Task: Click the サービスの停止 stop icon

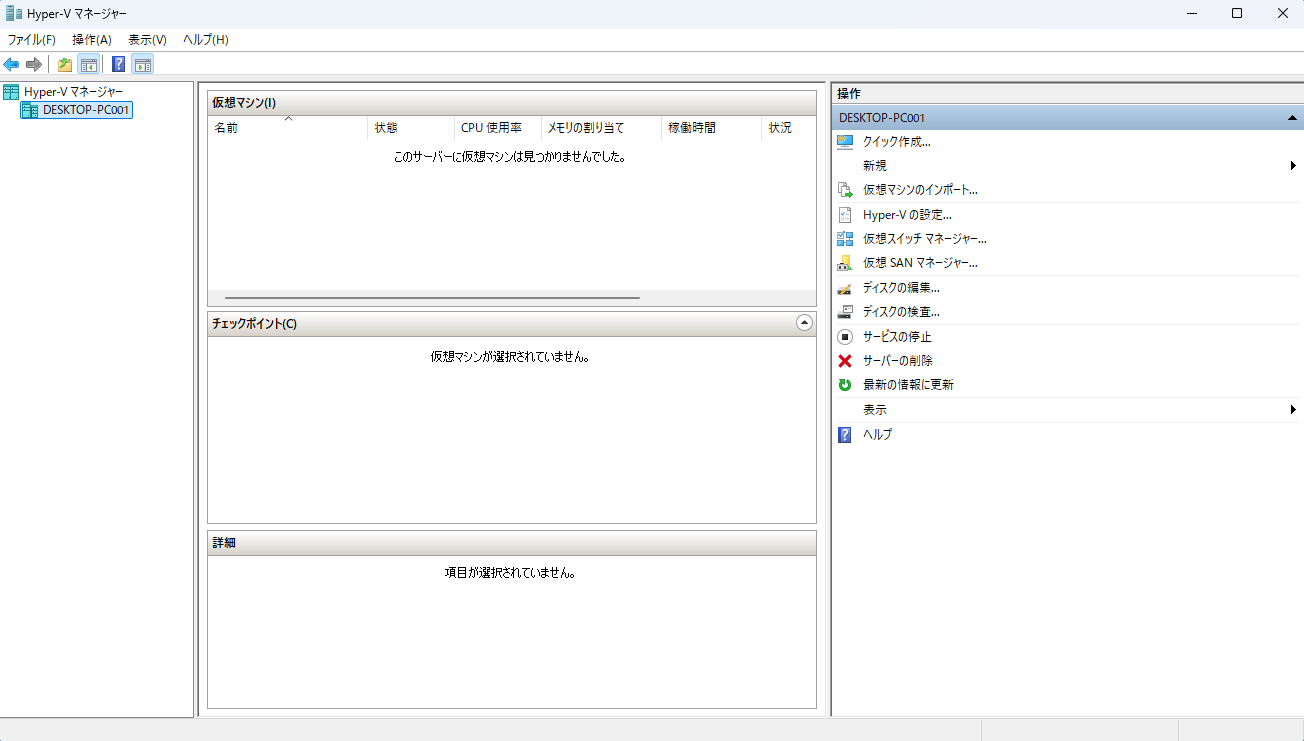Action: click(845, 337)
